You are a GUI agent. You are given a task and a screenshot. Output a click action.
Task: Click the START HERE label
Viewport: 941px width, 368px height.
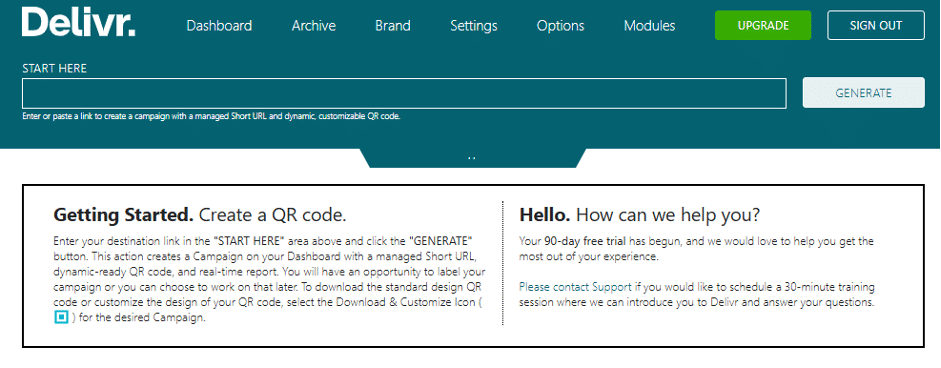point(55,68)
